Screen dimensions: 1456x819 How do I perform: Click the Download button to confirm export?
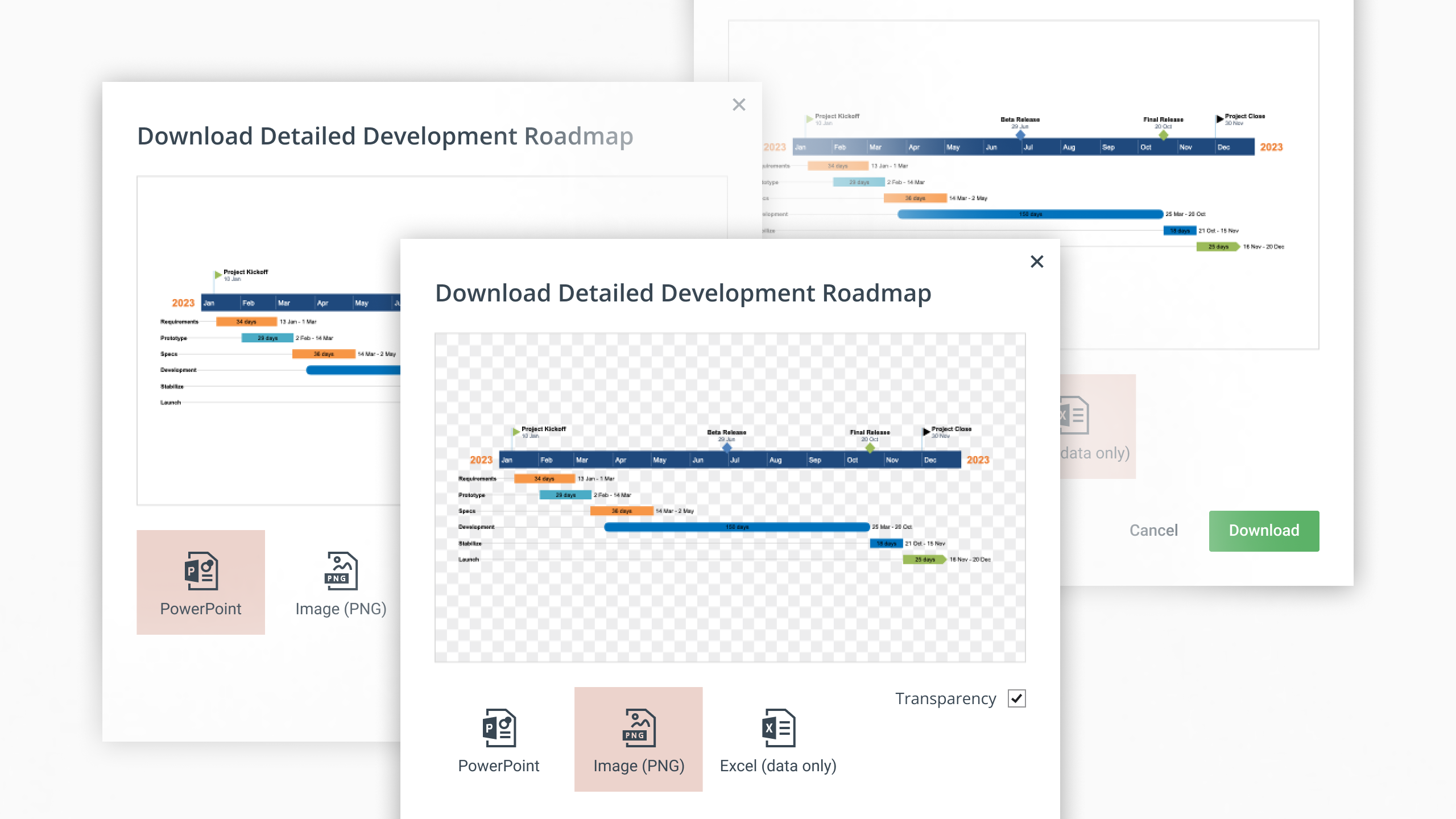click(x=1262, y=530)
